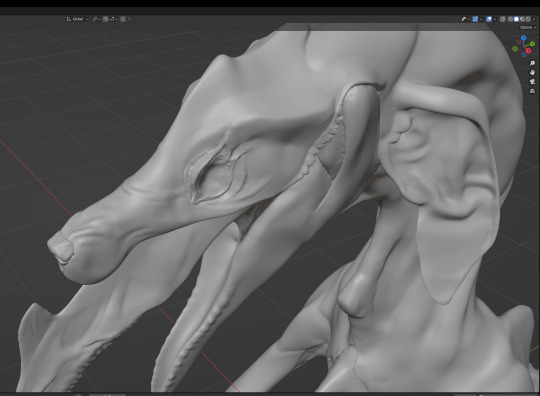Screen dimensions: 540x396
Task: Open object visibility and selectability dropdown
Action: point(466,19)
